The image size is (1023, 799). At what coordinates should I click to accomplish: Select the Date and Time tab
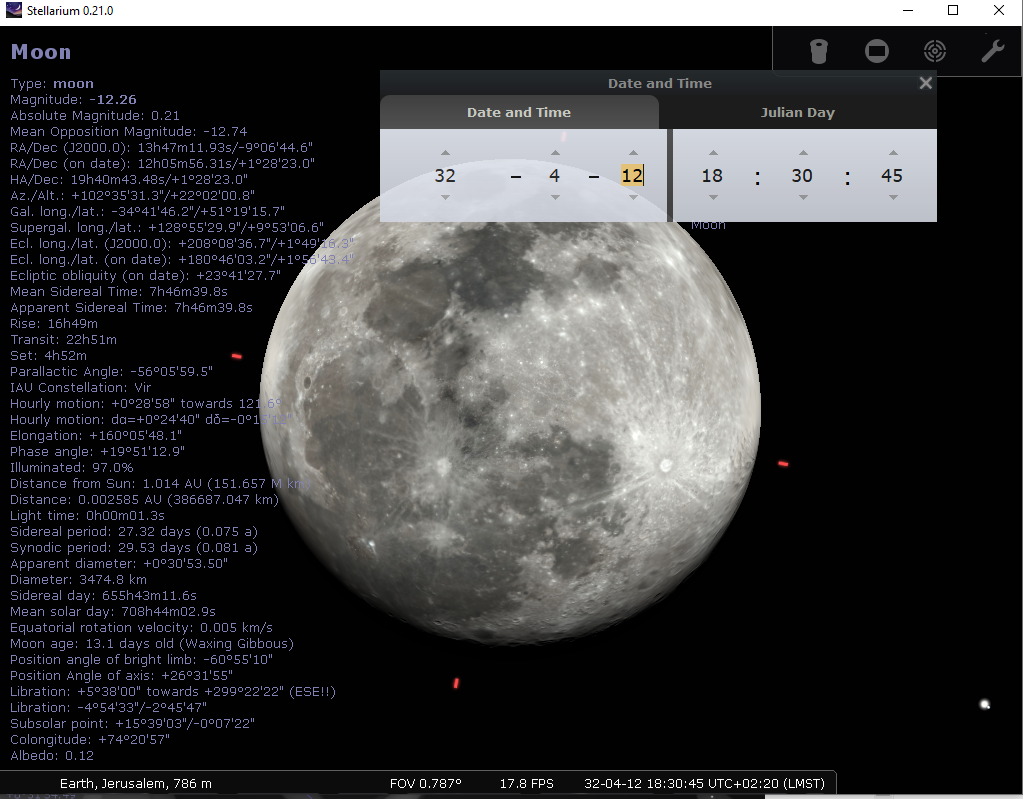pos(518,113)
